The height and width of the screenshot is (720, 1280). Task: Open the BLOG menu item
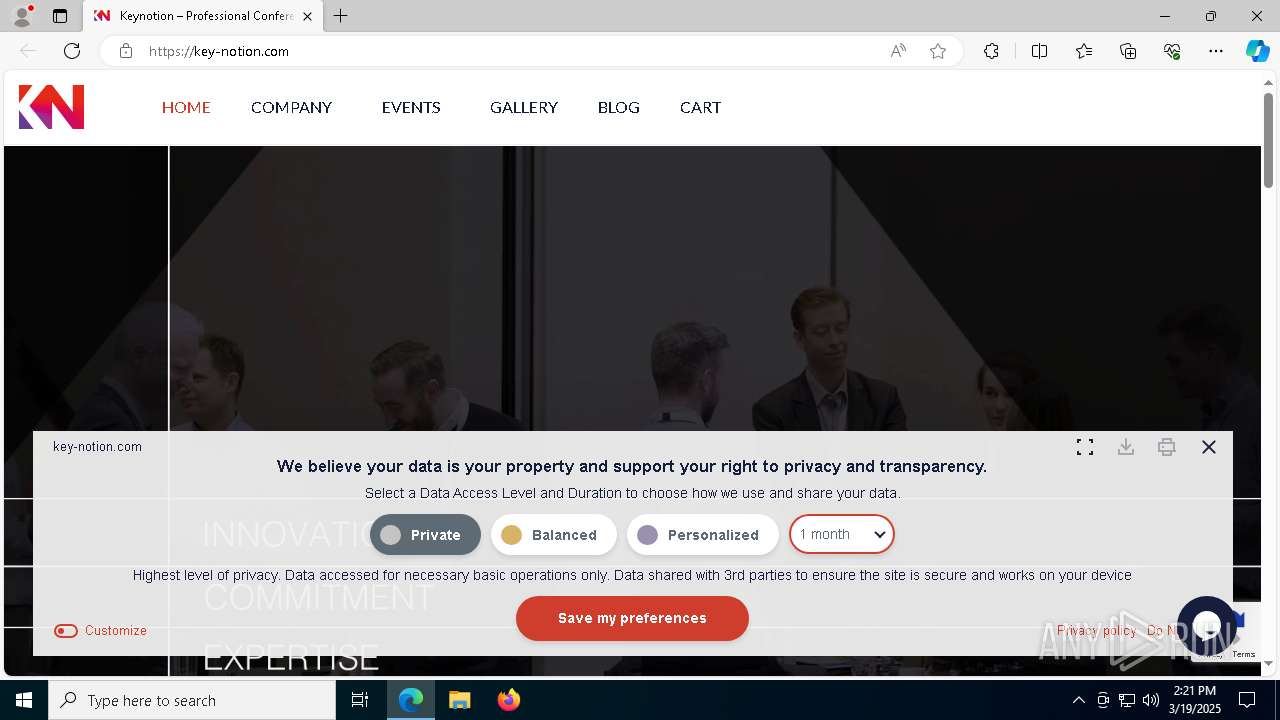(619, 107)
